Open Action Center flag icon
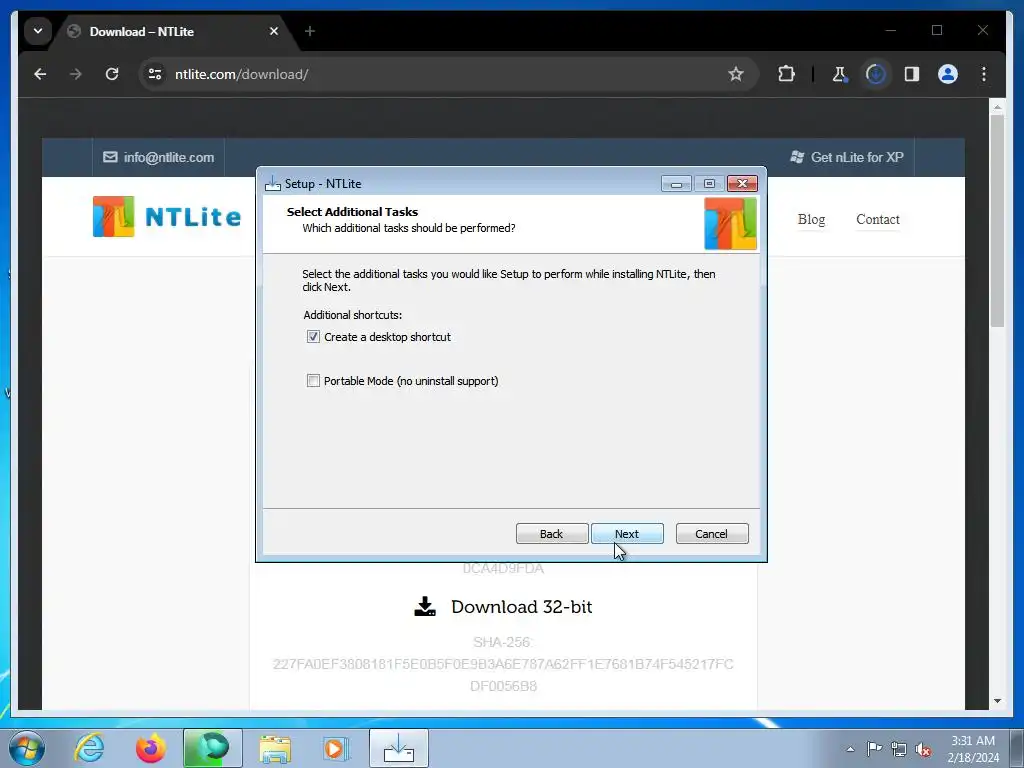1024x768 pixels. (x=874, y=748)
